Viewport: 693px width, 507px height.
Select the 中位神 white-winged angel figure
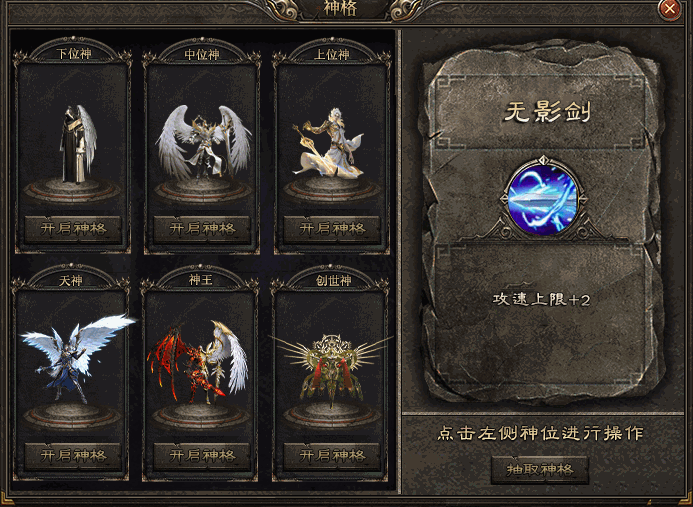pos(203,141)
